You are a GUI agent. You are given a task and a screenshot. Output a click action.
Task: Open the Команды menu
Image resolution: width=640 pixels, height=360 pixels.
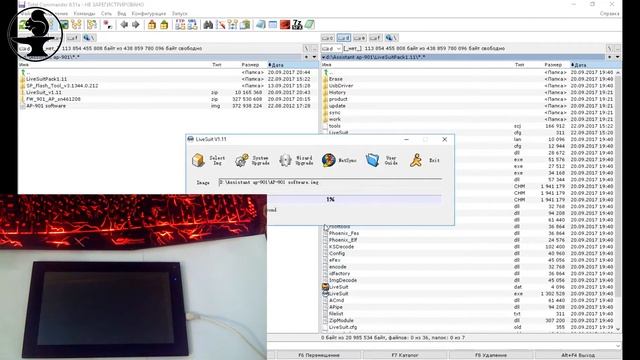coord(84,13)
